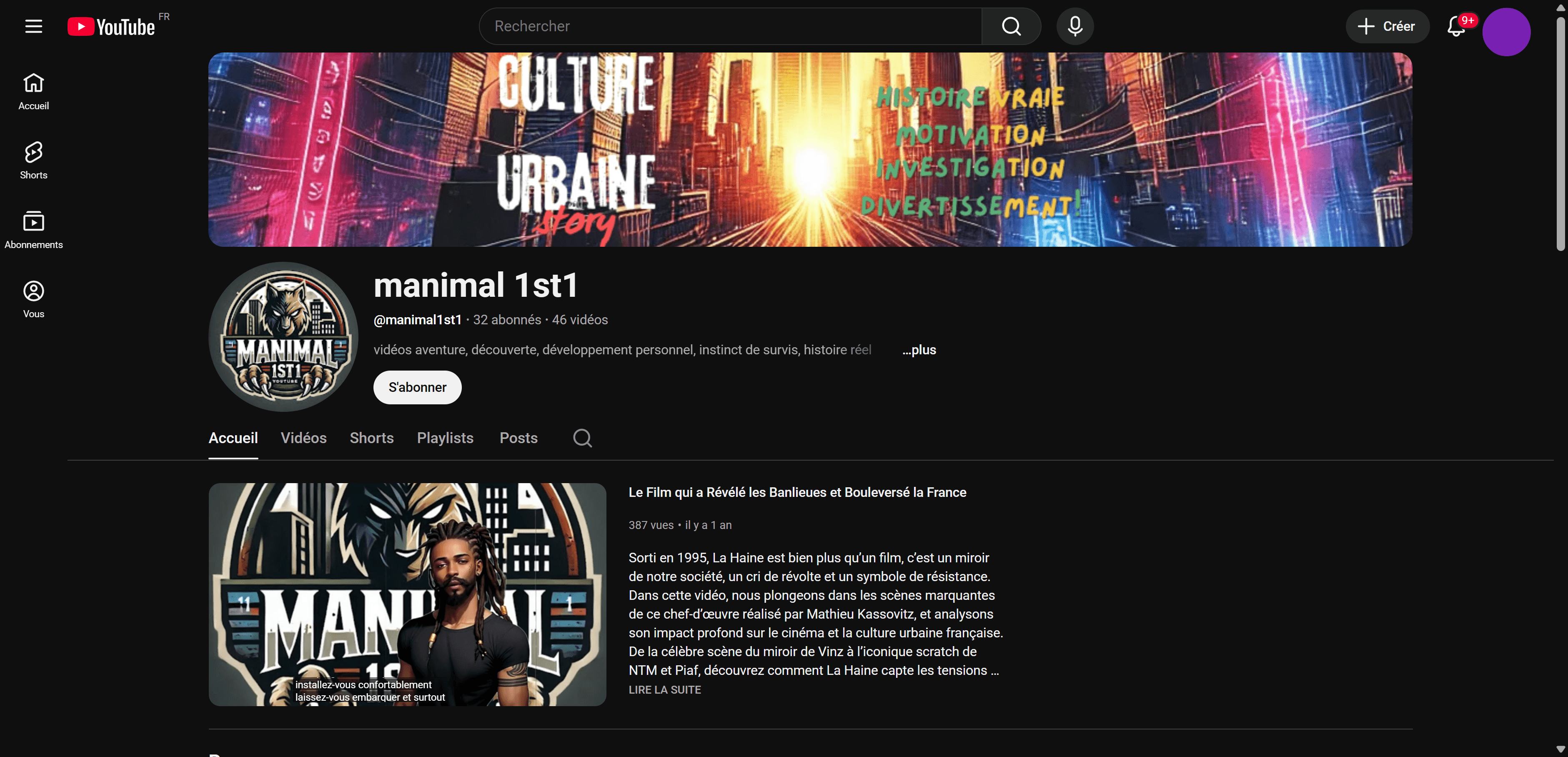Click the S'abonner subscribe button

[x=417, y=387]
